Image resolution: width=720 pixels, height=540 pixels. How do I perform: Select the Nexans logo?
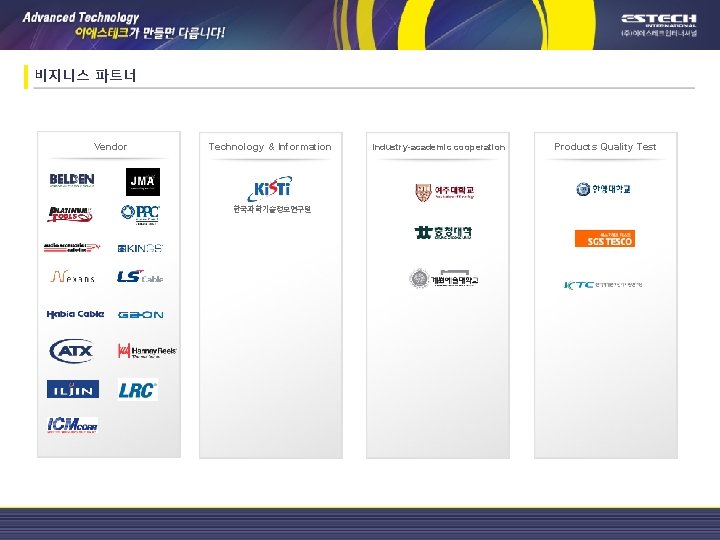click(72, 276)
